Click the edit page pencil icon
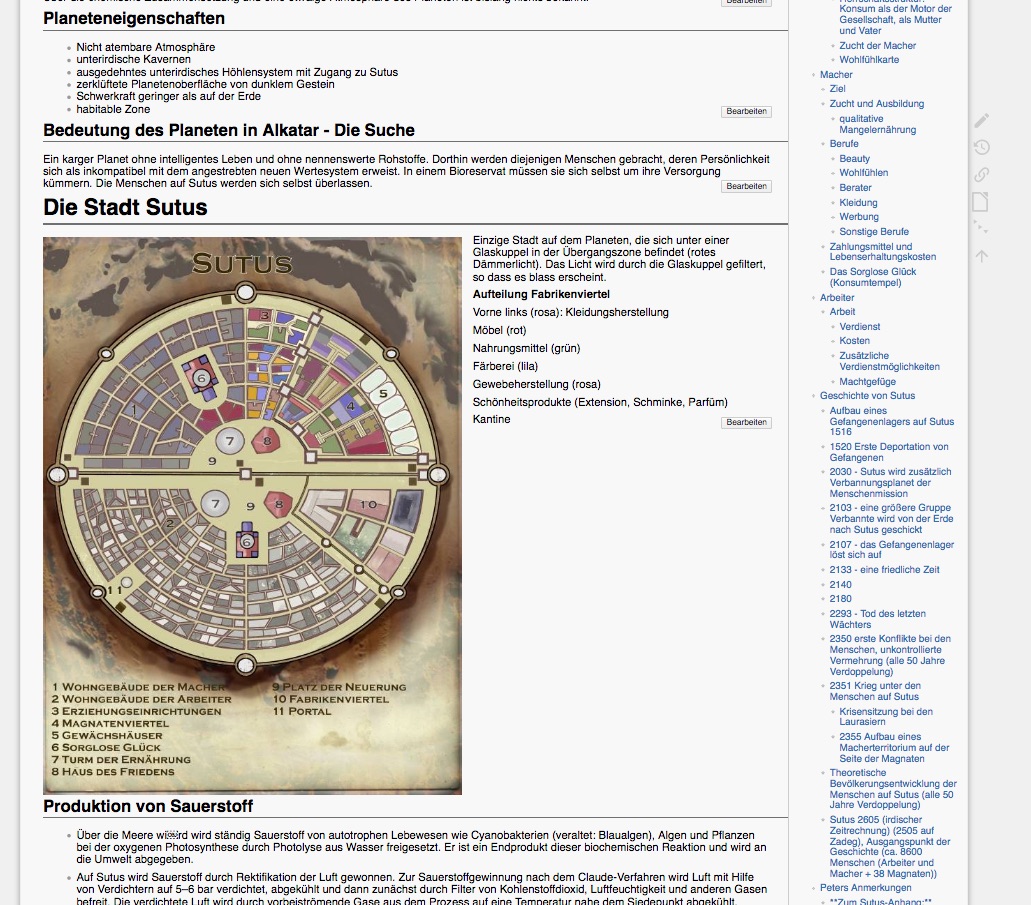The width and height of the screenshot is (1031, 905). click(981, 120)
